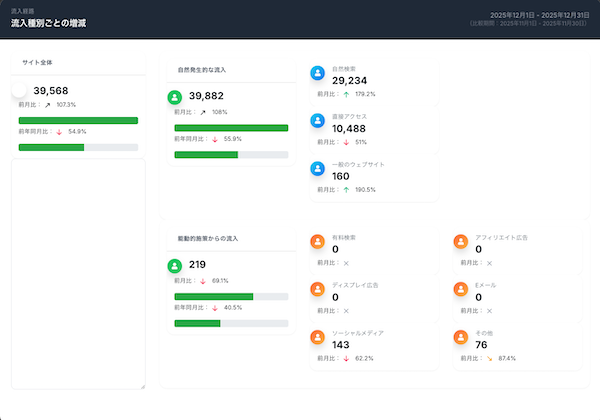Click the サイト全体 panel header
This screenshot has height=420, width=600.
pyautogui.click(x=38, y=61)
